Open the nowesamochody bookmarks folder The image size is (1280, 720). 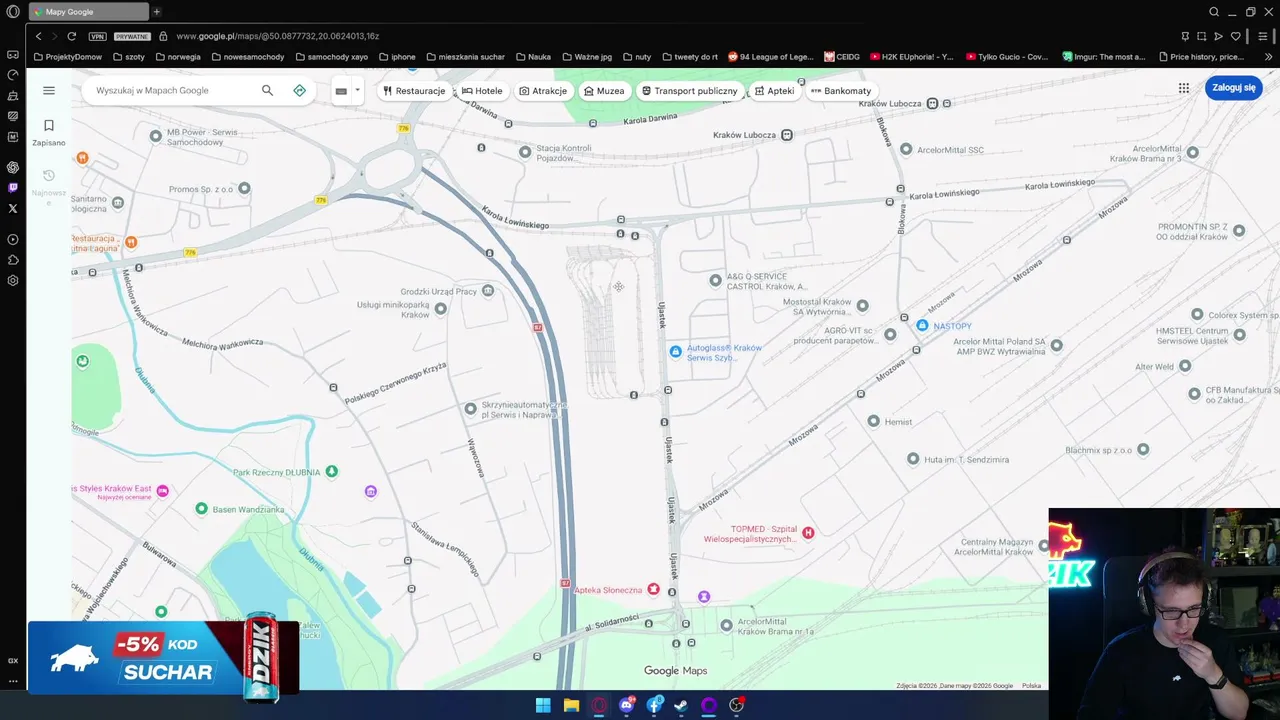[x=247, y=57]
